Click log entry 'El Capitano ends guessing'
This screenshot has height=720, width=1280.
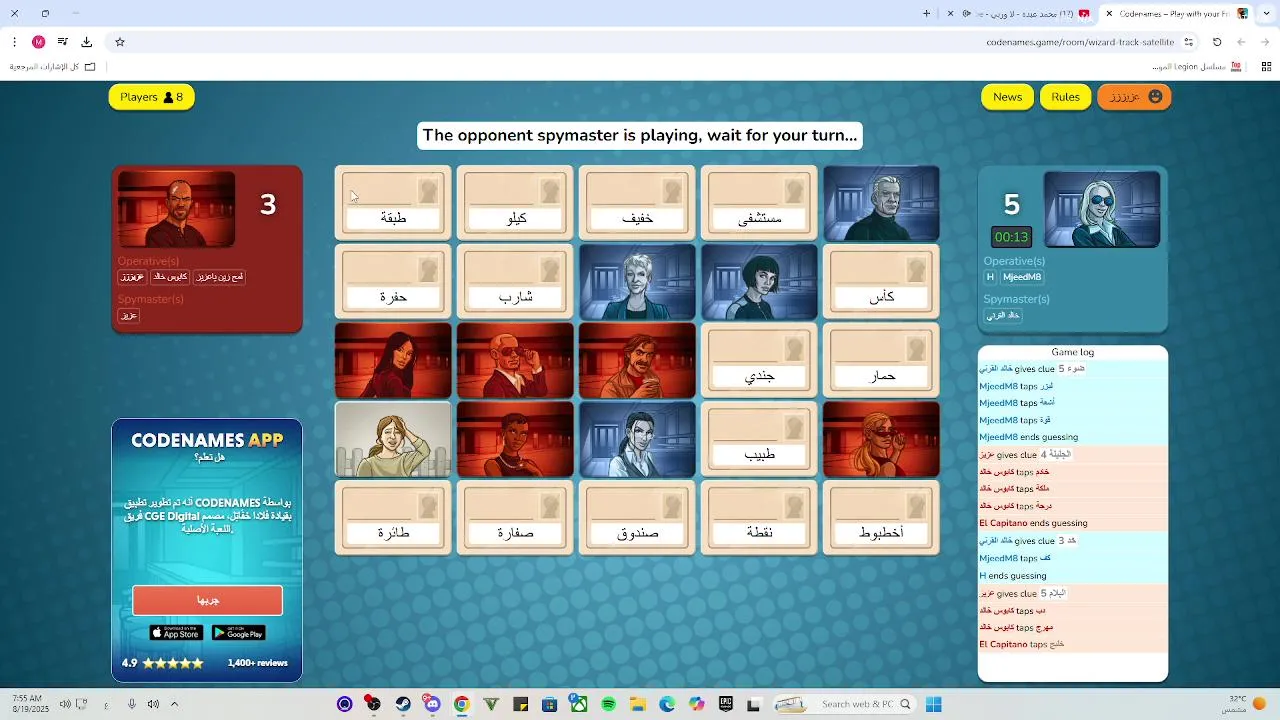tap(1033, 523)
